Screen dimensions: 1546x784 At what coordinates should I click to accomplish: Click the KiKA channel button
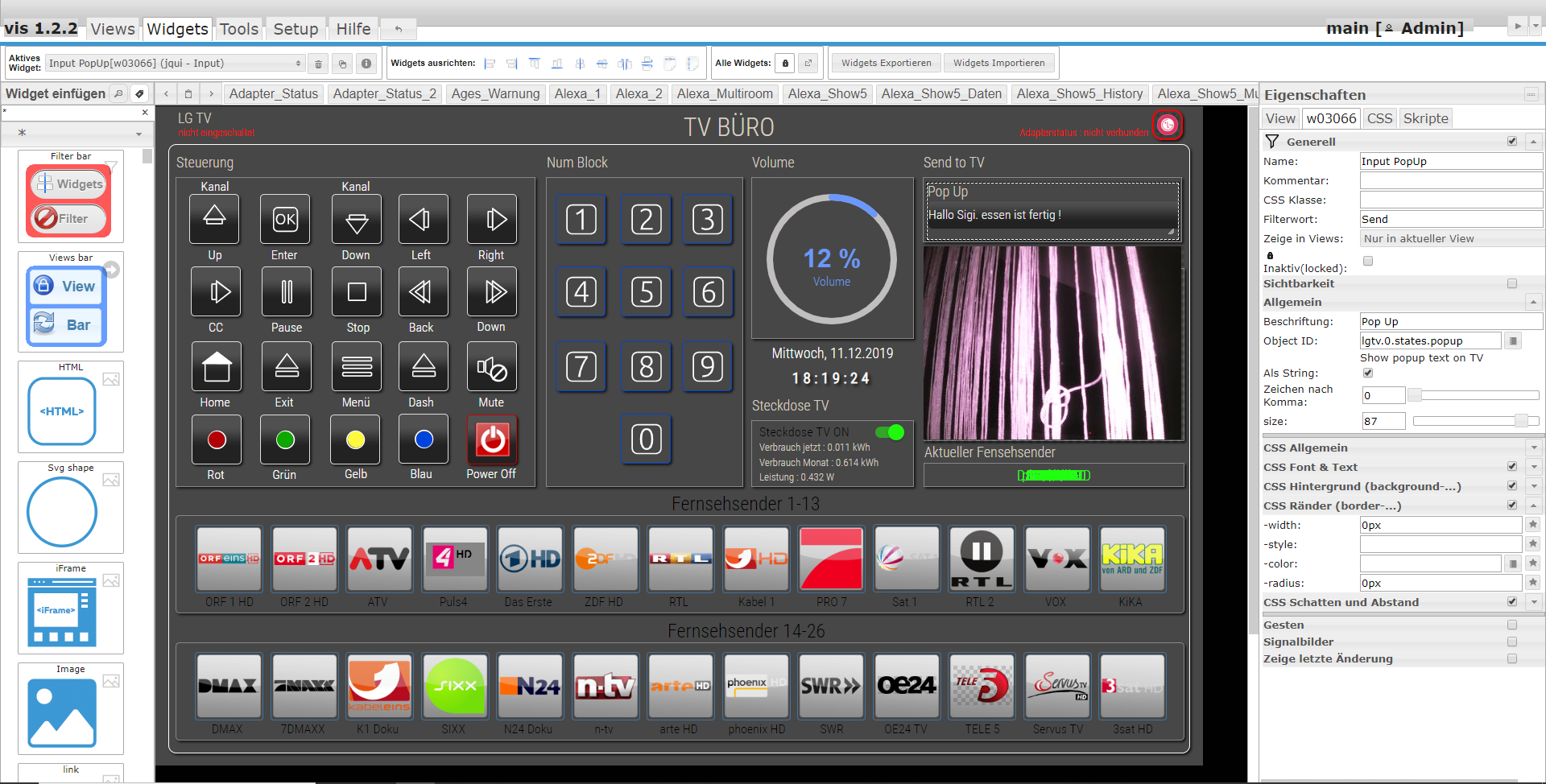(x=1131, y=559)
